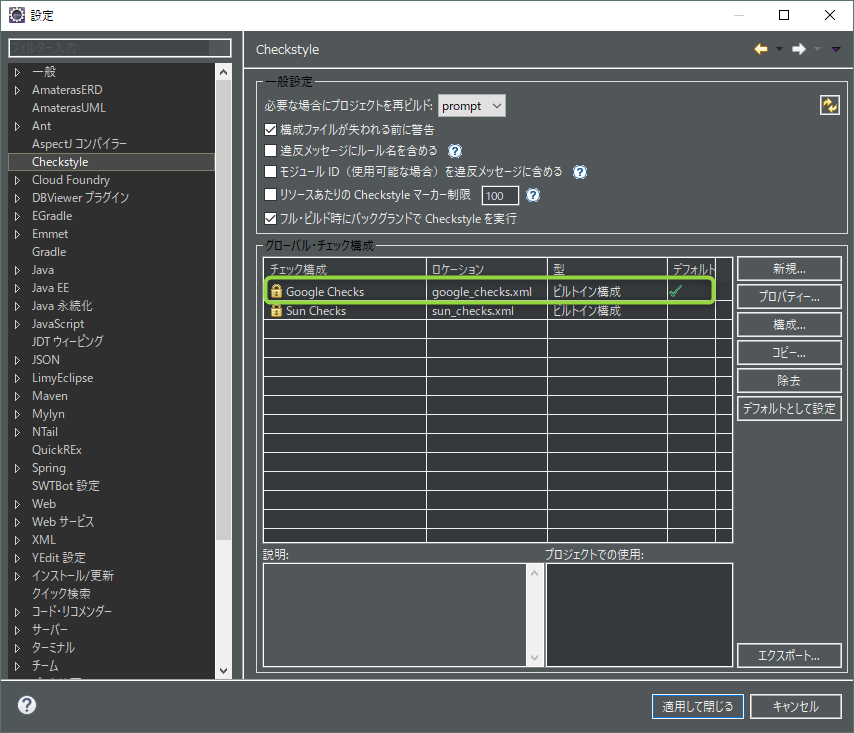Toggle 構成ファイルが失われる前に警告 checkbox

coord(270,130)
